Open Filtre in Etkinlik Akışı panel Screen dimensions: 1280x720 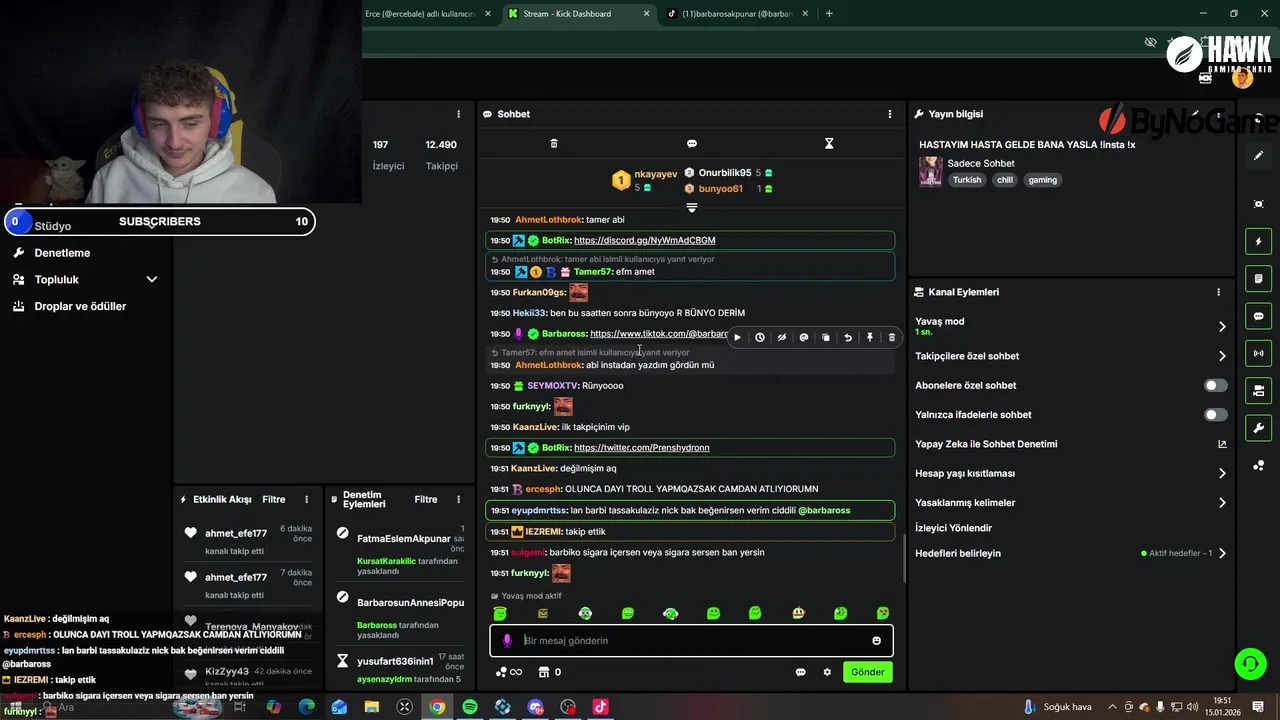tap(274, 499)
